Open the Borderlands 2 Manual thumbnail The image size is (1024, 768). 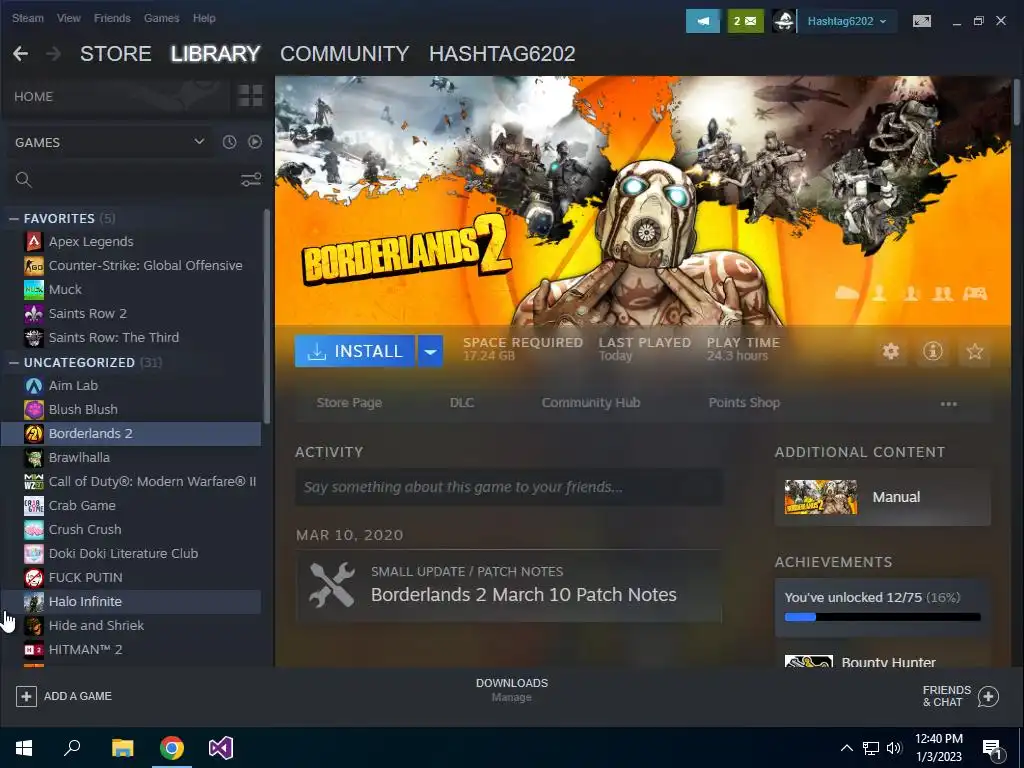click(821, 497)
